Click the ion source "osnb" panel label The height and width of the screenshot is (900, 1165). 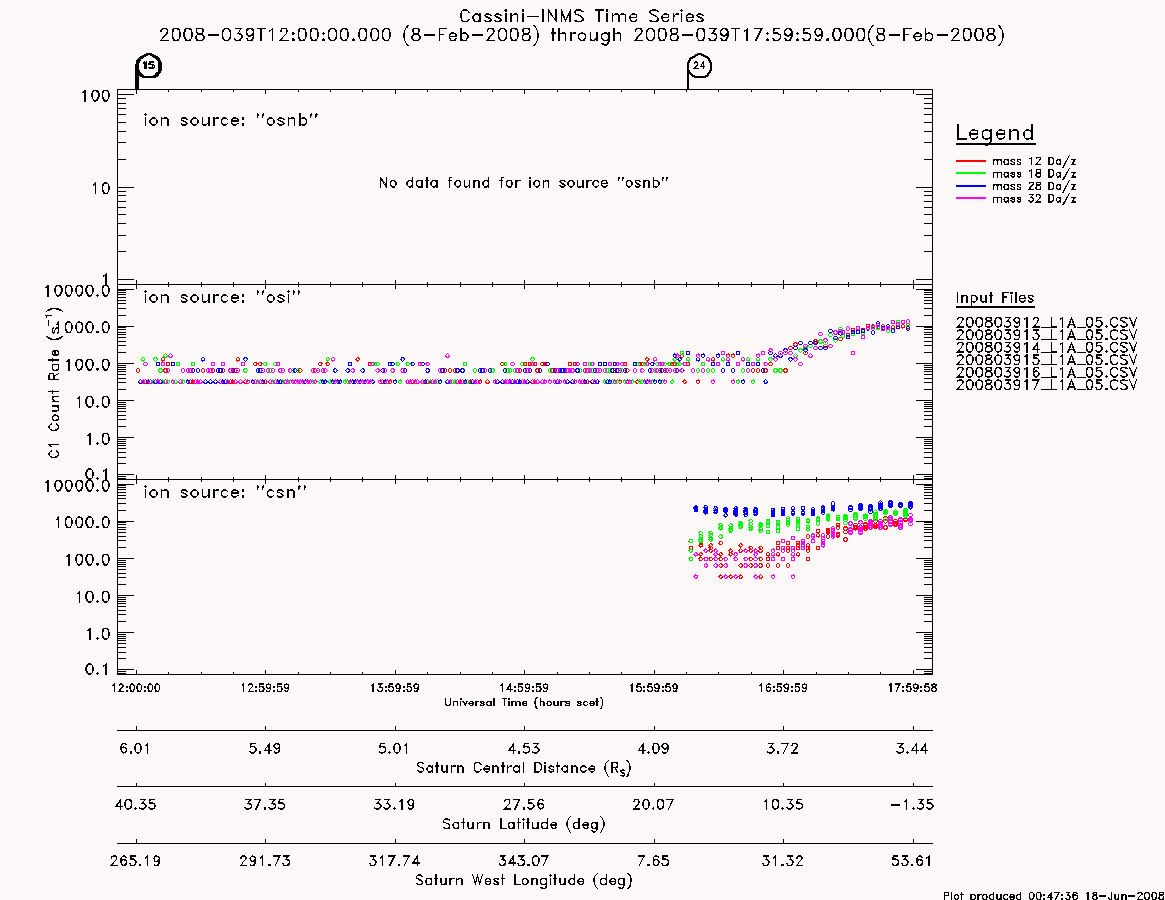pyautogui.click(x=231, y=120)
